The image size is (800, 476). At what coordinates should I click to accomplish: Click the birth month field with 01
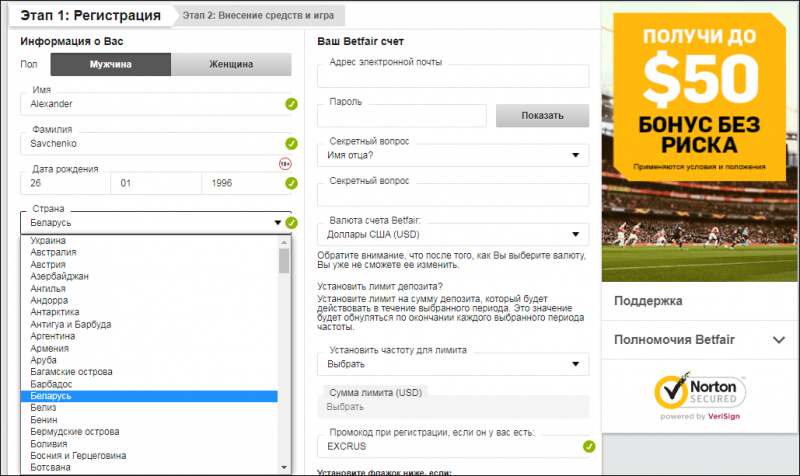coord(156,183)
